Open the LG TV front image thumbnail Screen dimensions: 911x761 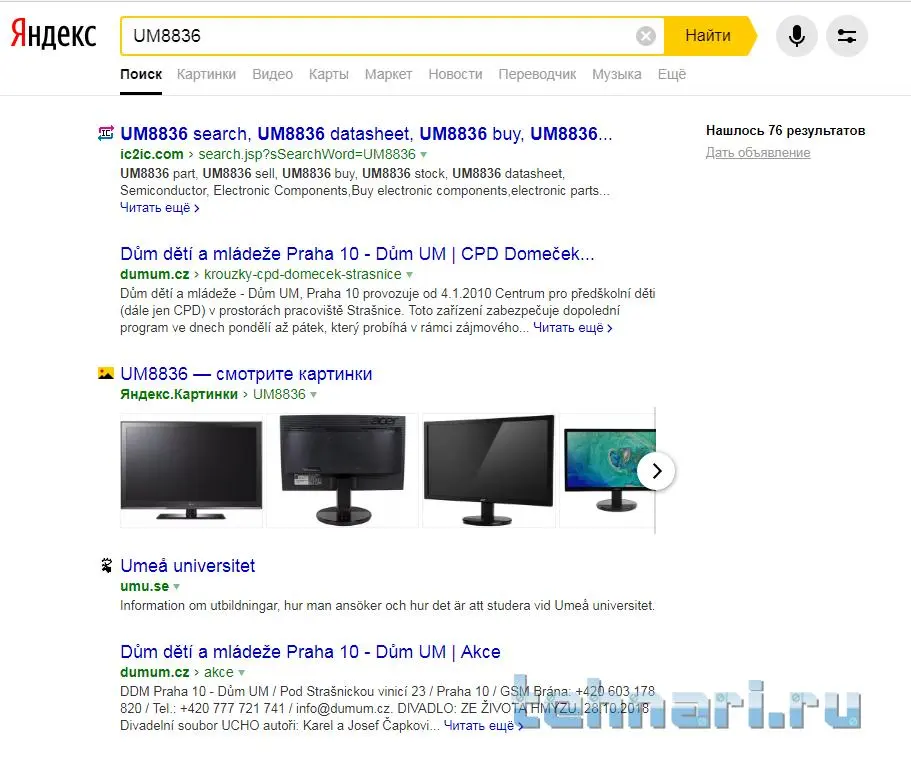pos(191,470)
